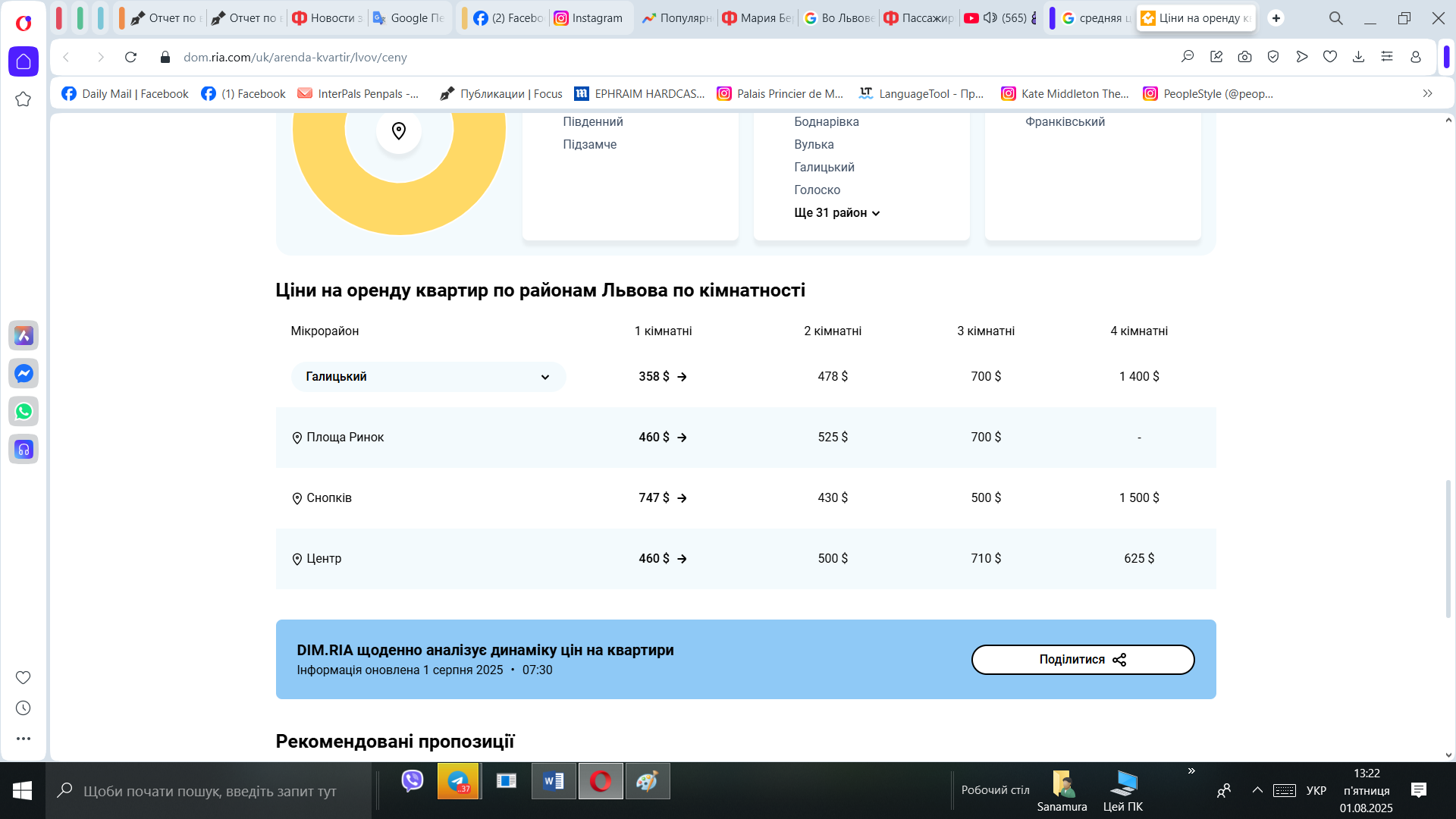
Task: Open sidebar history clock icon
Action: pyautogui.click(x=24, y=708)
